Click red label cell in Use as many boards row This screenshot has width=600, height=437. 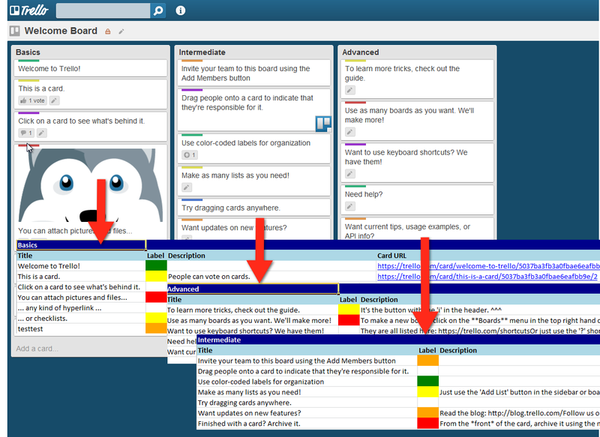[349, 320]
